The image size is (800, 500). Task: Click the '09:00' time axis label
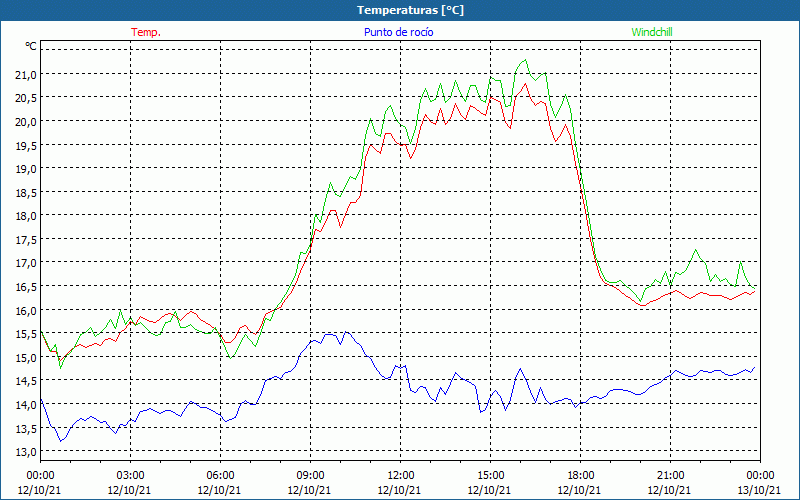(310, 476)
